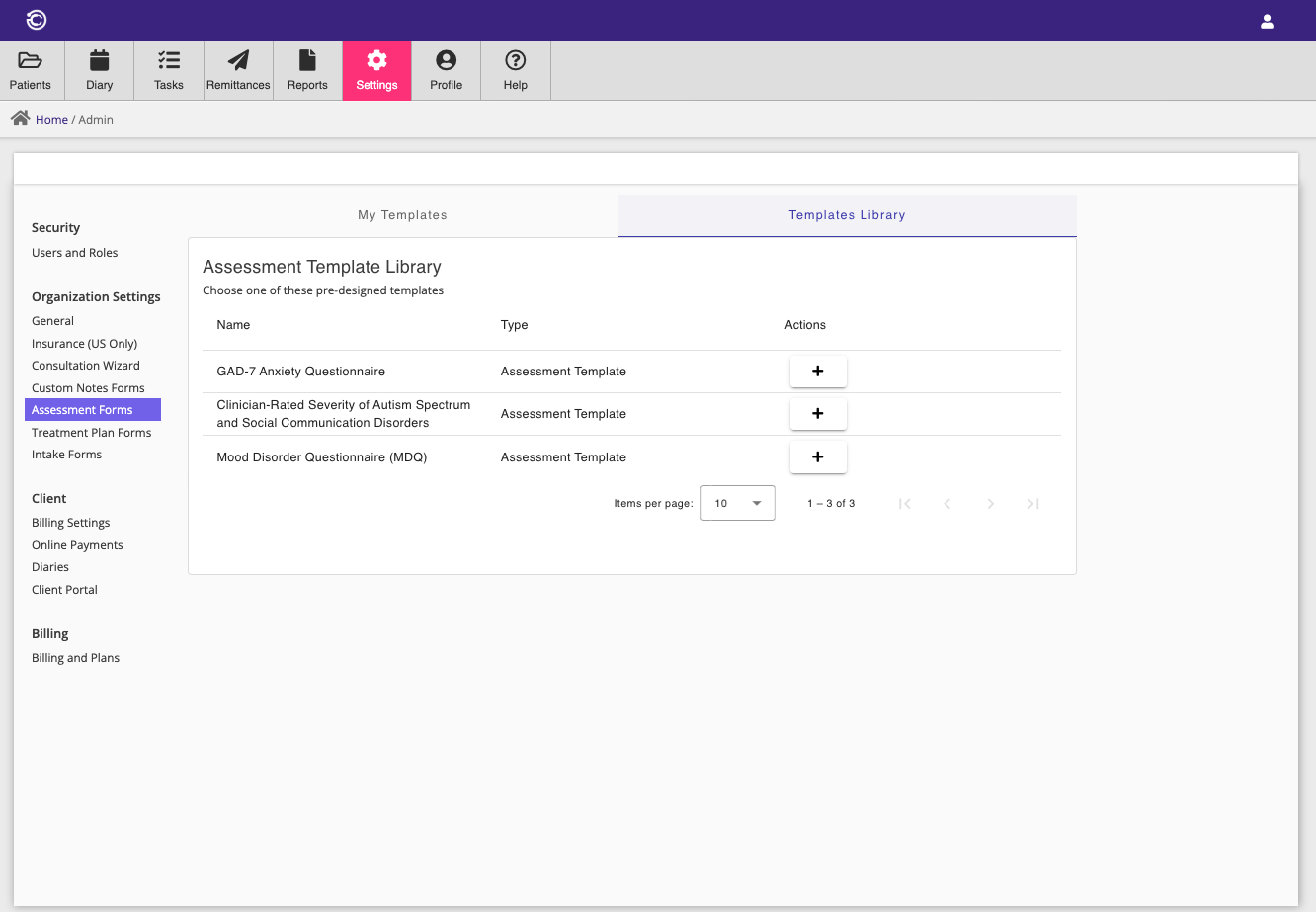Open Client Portal settings
Image resolution: width=1316 pixels, height=912 pixels.
(65, 590)
